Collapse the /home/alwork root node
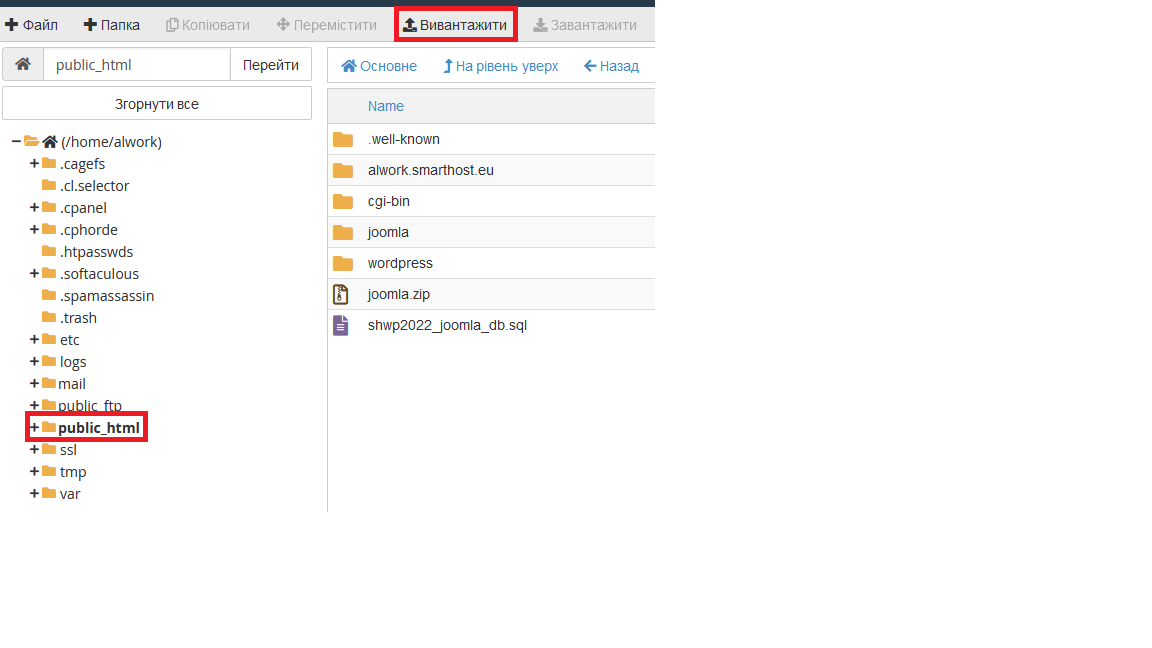 [x=16, y=142]
